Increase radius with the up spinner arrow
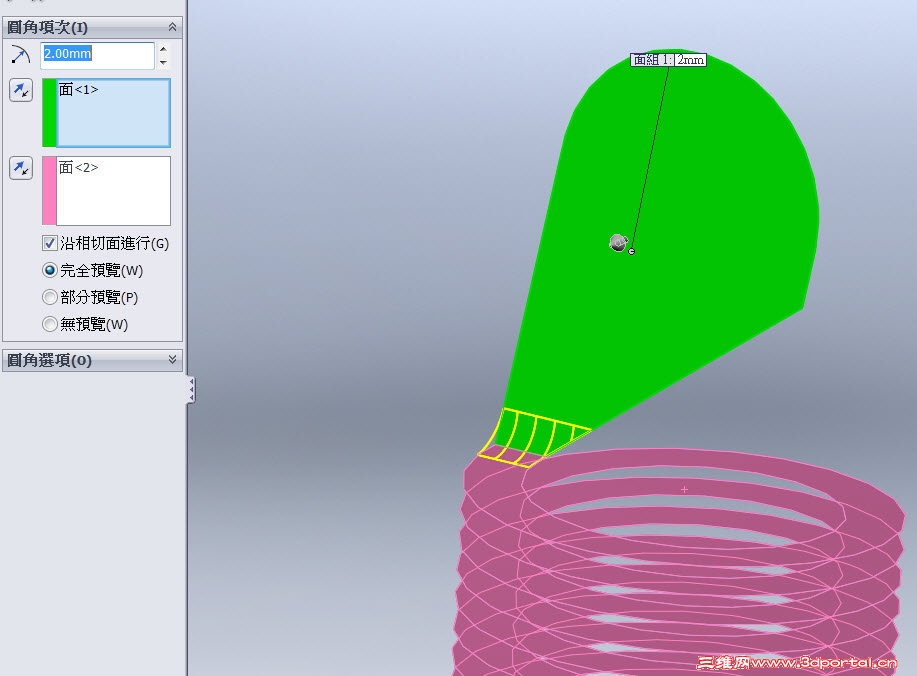The width and height of the screenshot is (917, 676). 163,49
